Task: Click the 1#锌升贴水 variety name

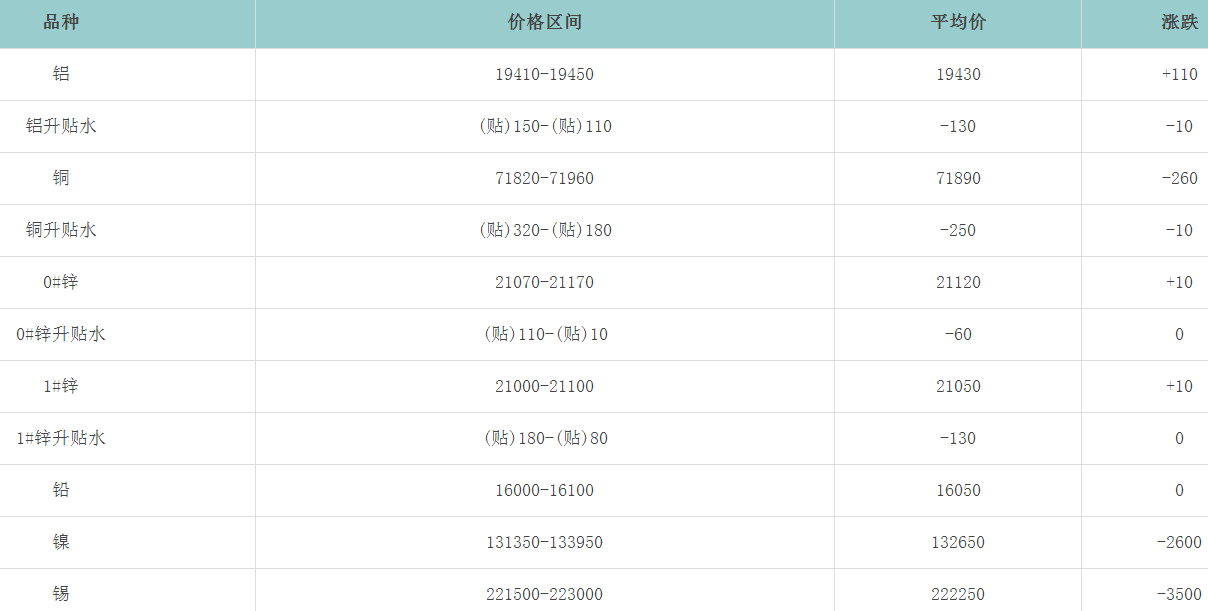Action: tap(61, 438)
